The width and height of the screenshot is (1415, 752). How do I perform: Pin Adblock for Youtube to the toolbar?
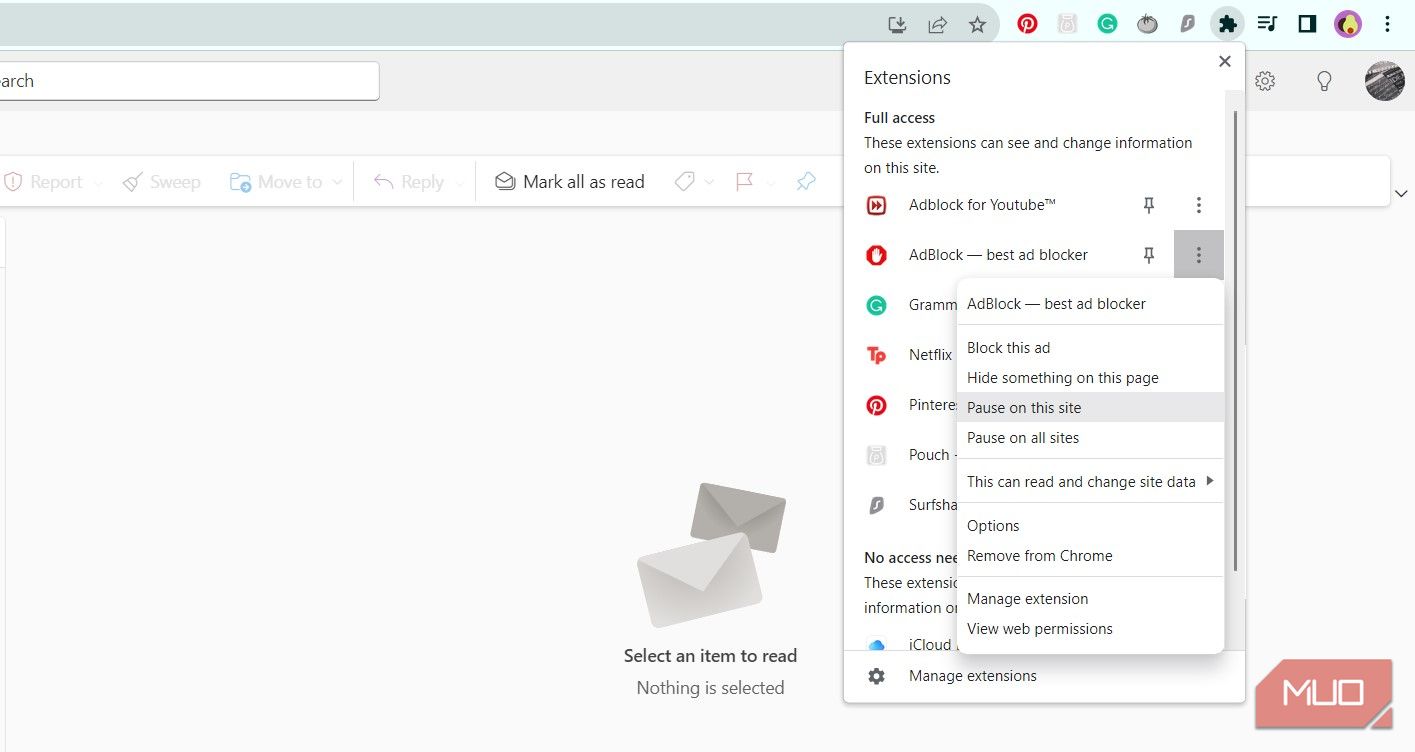click(1148, 205)
